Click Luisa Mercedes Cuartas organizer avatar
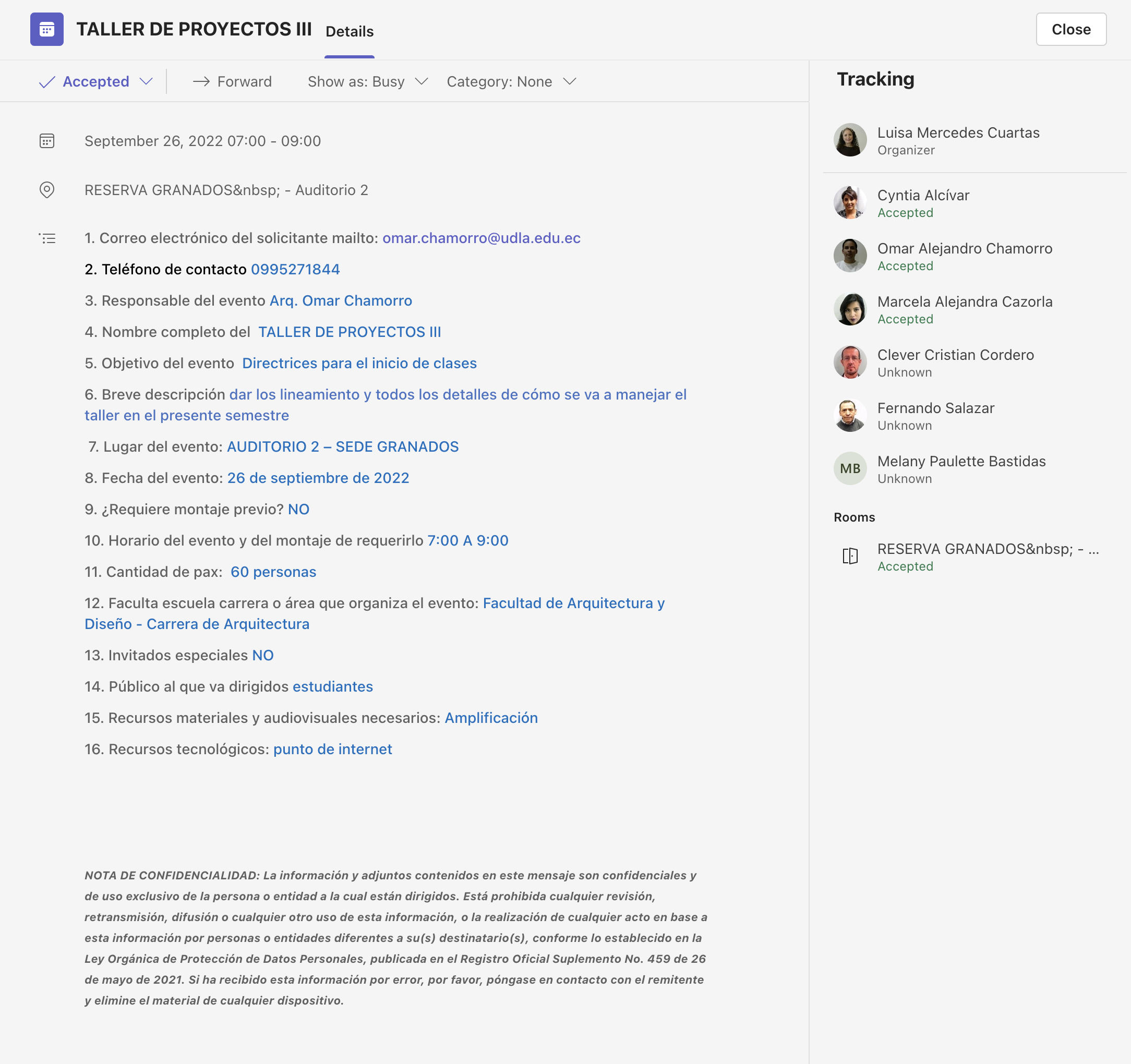Viewport: 1131px width, 1064px height. pyautogui.click(x=850, y=140)
